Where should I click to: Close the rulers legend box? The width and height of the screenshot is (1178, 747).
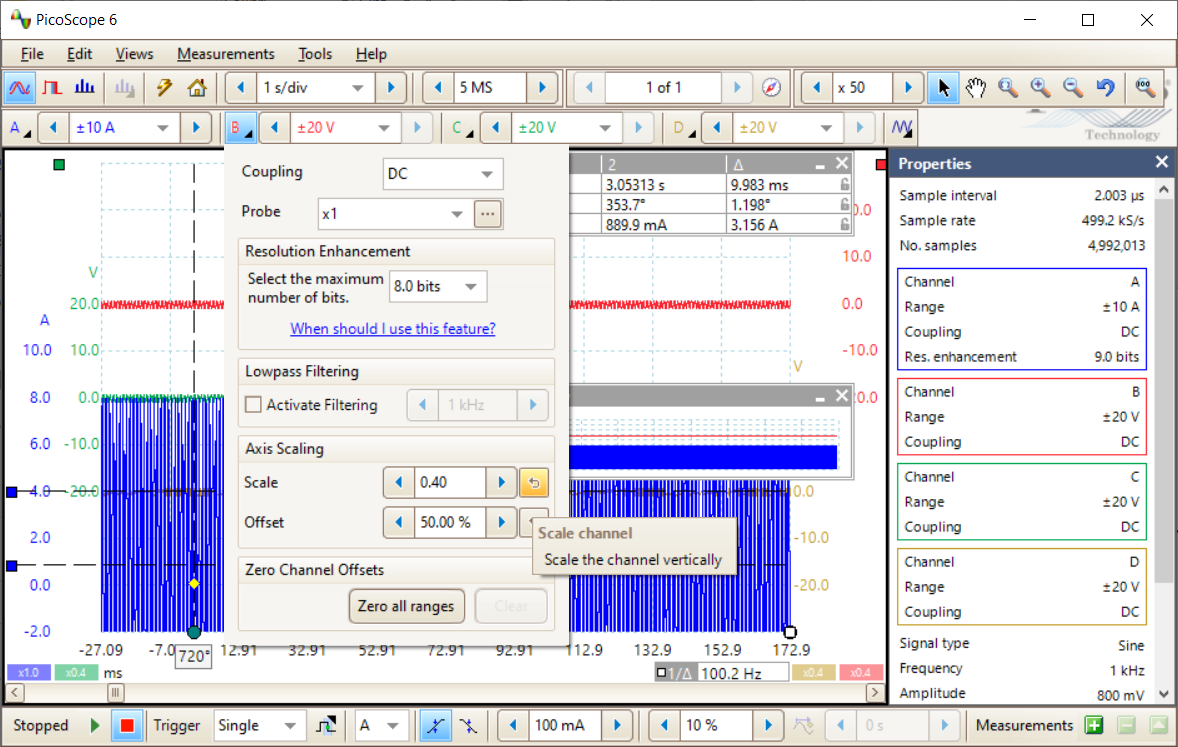842,163
